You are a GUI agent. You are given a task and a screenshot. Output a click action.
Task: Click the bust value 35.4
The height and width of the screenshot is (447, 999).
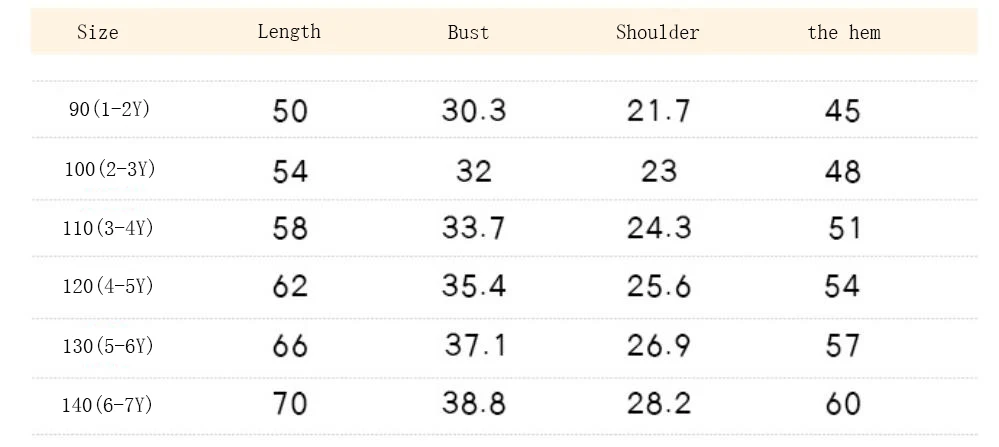(x=474, y=287)
